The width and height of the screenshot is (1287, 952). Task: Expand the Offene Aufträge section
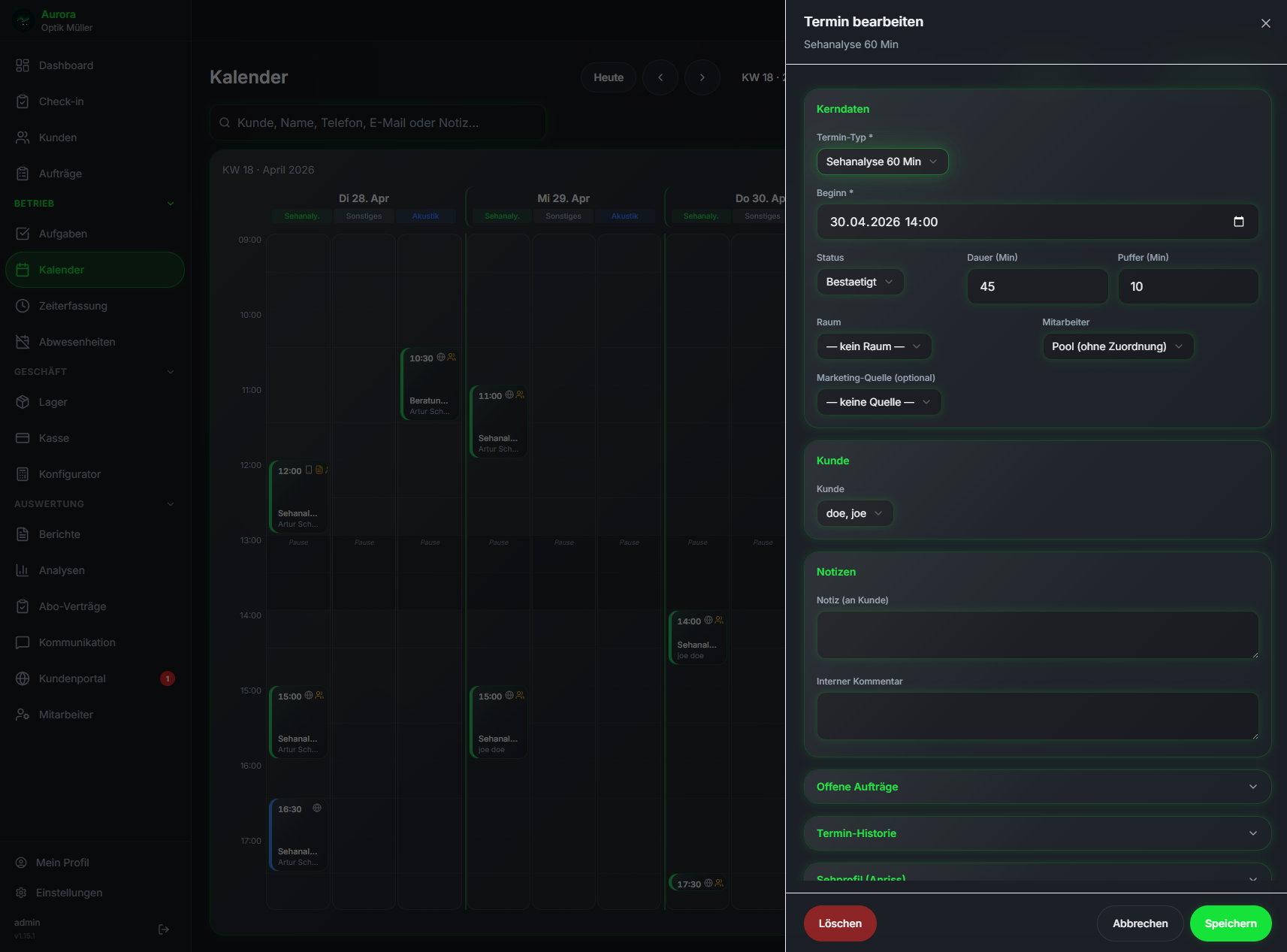(1038, 787)
